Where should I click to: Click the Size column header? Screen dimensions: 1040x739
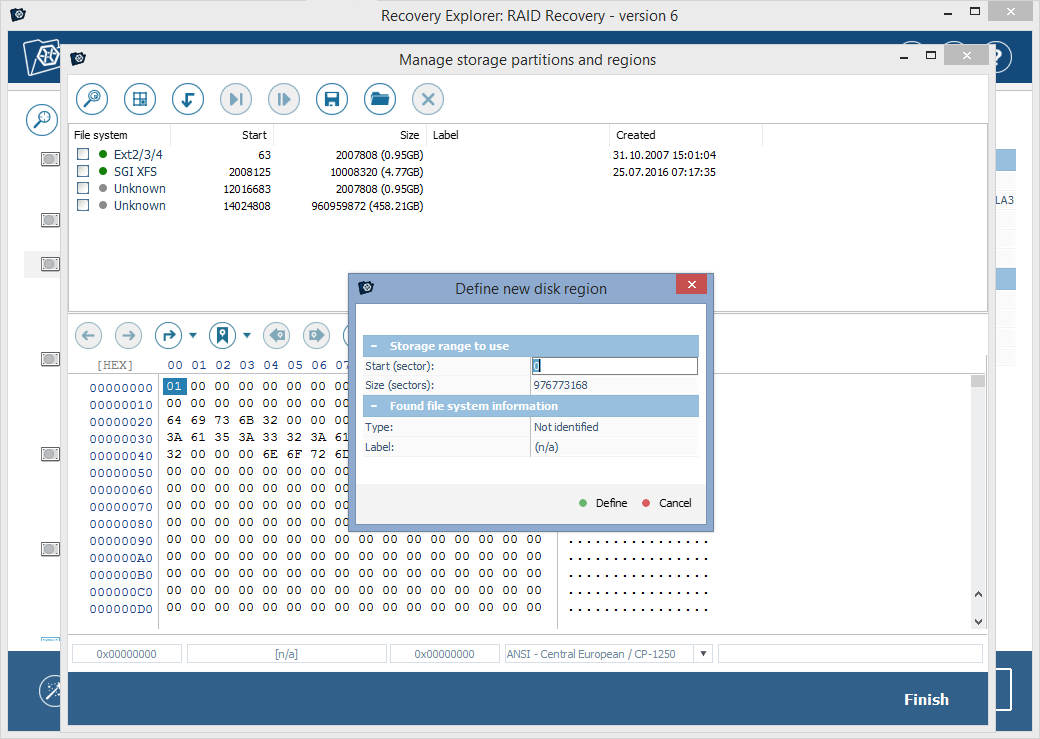(350, 135)
